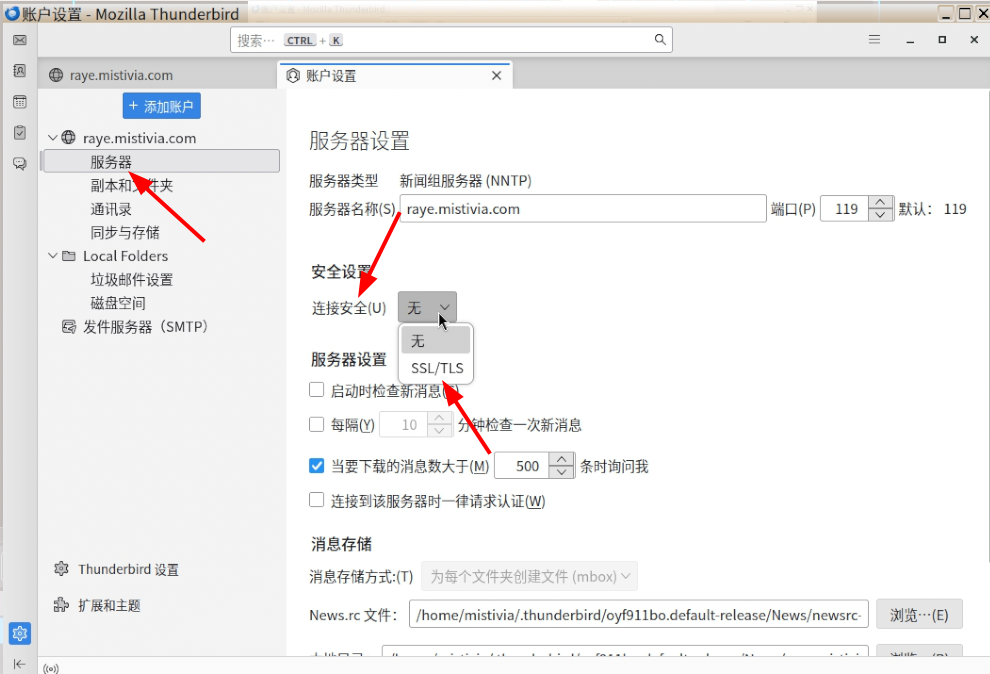The height and width of the screenshot is (674, 990).
Task: Click the online status icon in status bar
Action: (51, 668)
